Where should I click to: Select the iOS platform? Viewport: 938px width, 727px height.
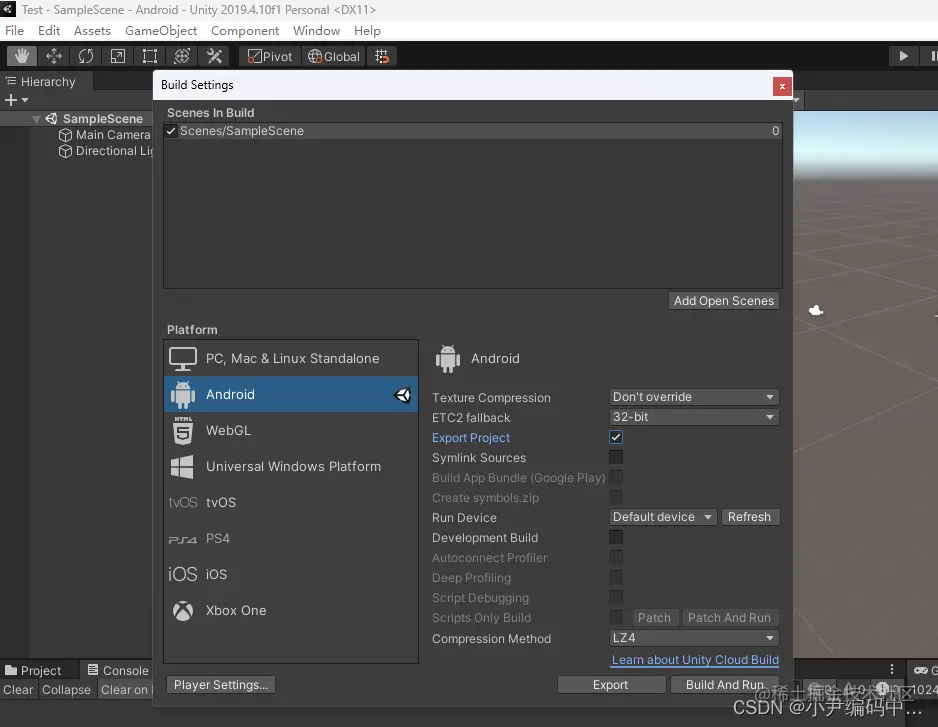coord(291,574)
